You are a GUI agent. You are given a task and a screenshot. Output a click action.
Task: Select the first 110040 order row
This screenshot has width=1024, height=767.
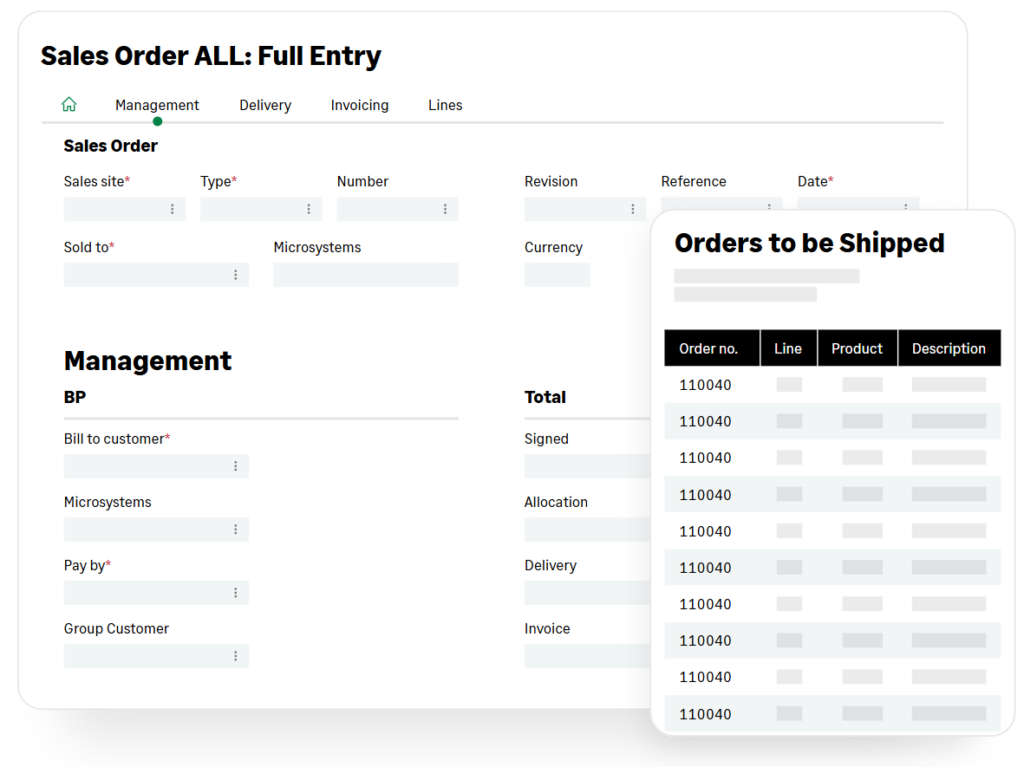pos(832,385)
